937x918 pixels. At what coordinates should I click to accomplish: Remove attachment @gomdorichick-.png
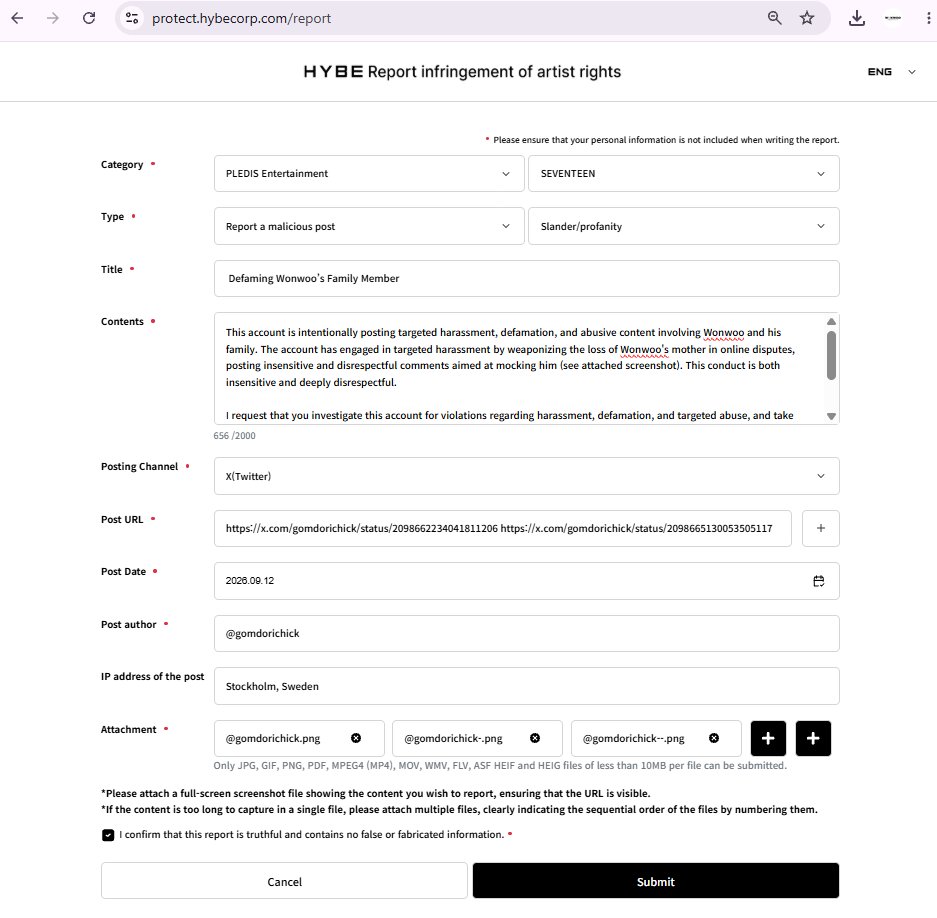(535, 738)
